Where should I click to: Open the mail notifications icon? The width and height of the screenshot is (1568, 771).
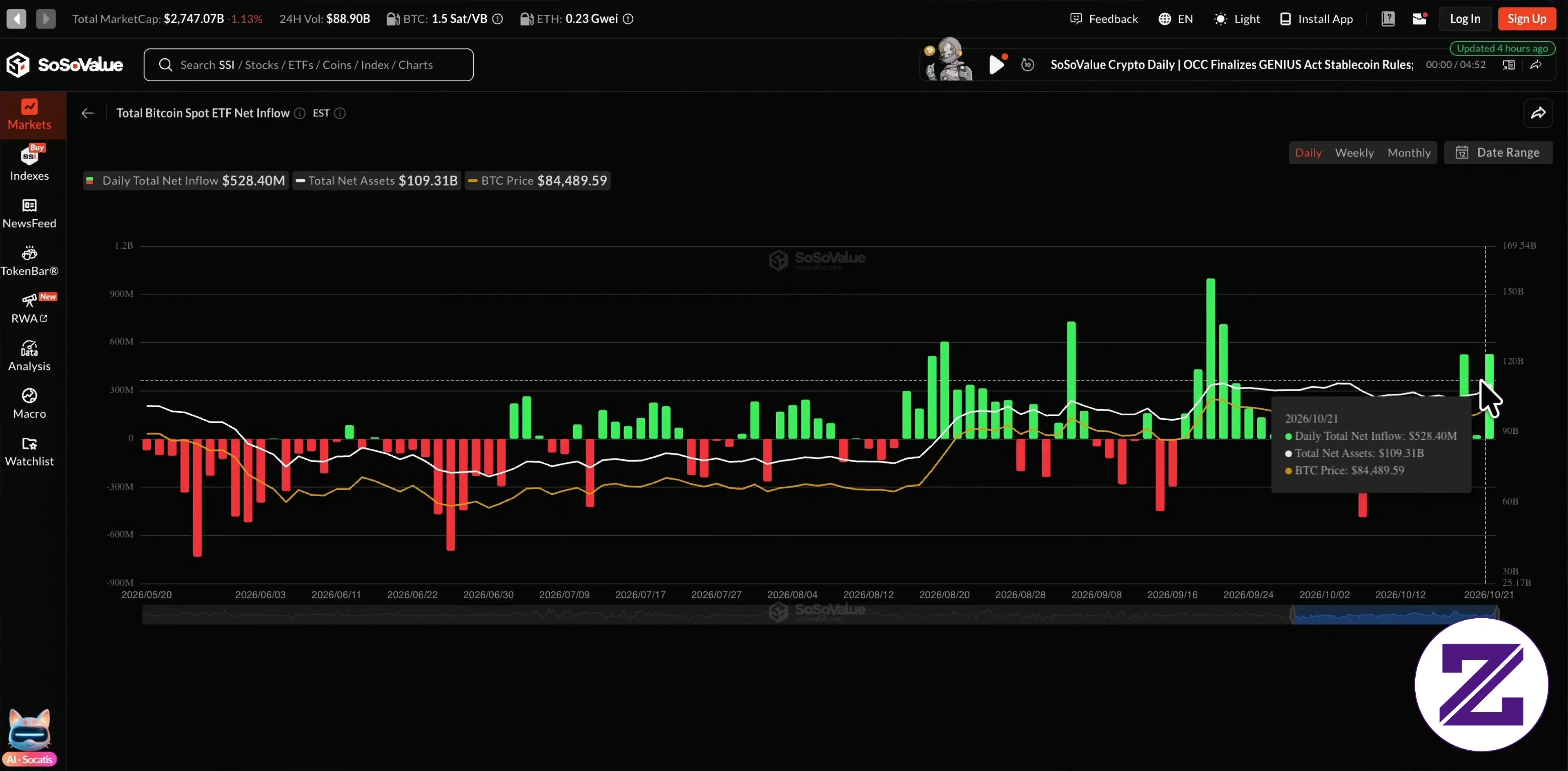tap(1419, 19)
